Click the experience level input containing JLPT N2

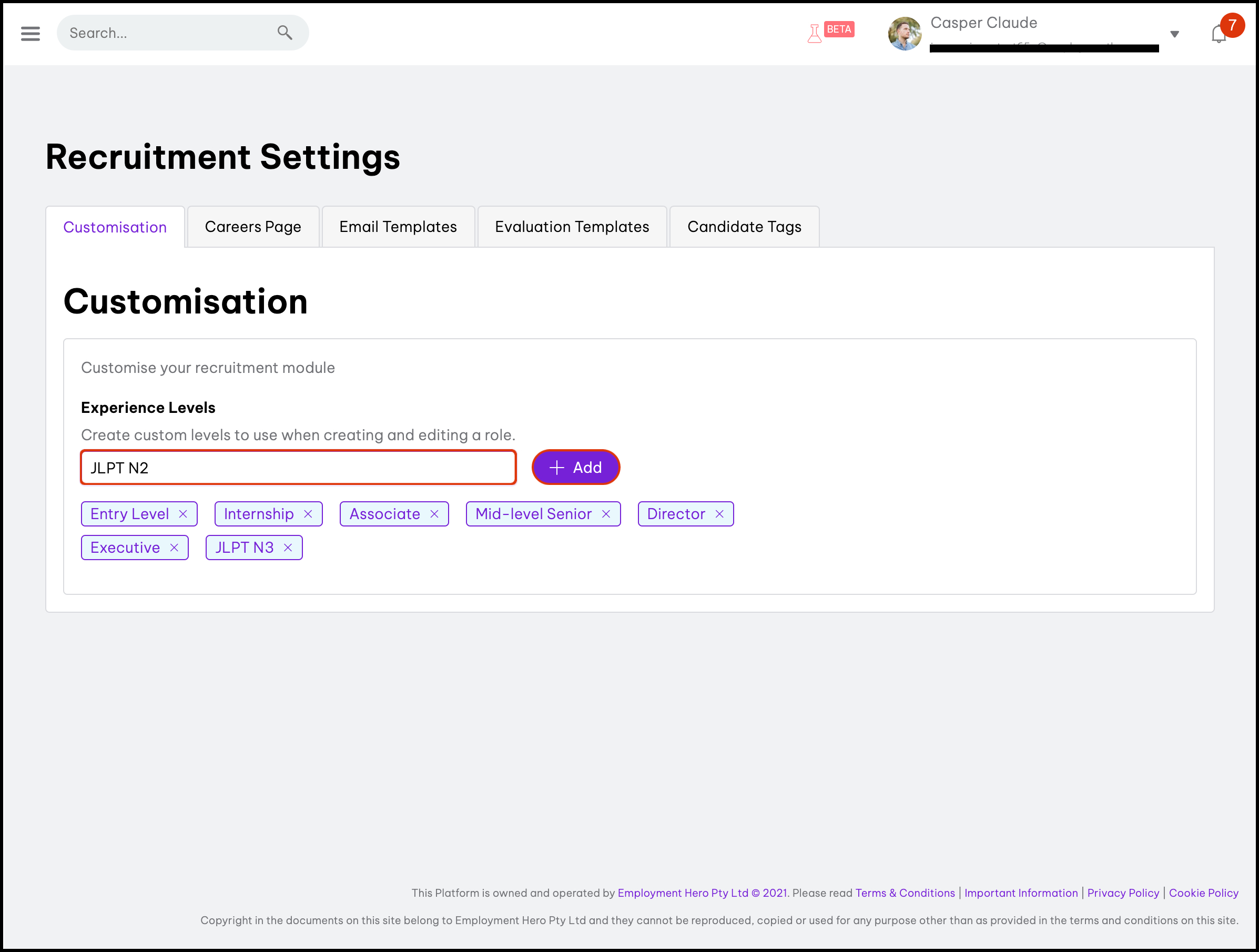point(298,468)
